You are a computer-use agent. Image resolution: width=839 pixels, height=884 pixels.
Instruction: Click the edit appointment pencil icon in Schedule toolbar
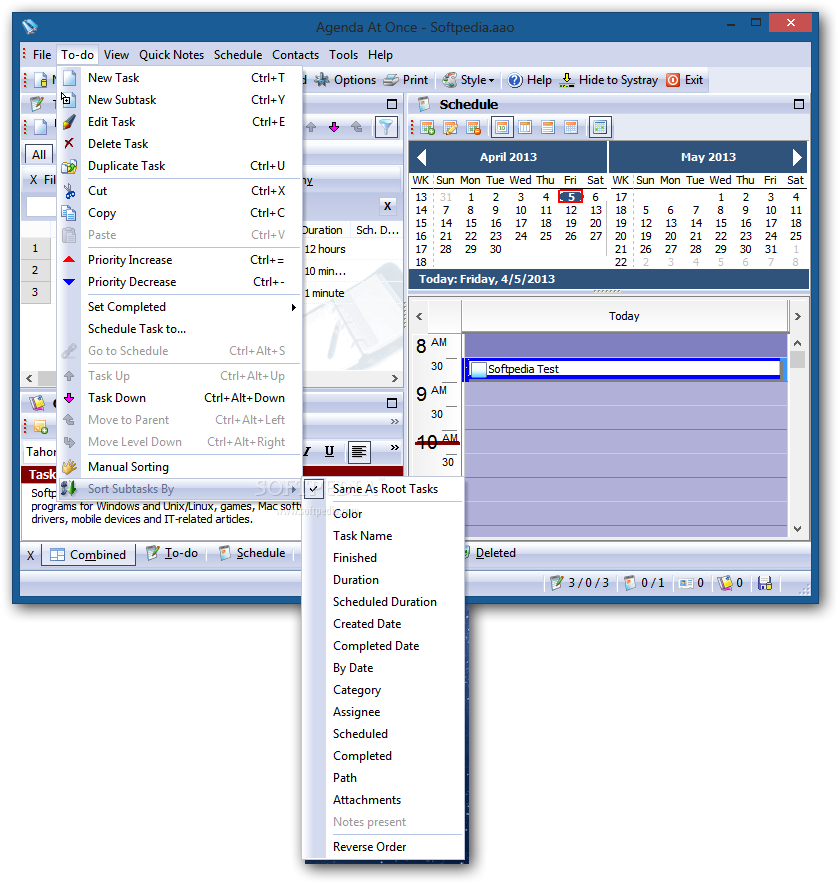[451, 127]
